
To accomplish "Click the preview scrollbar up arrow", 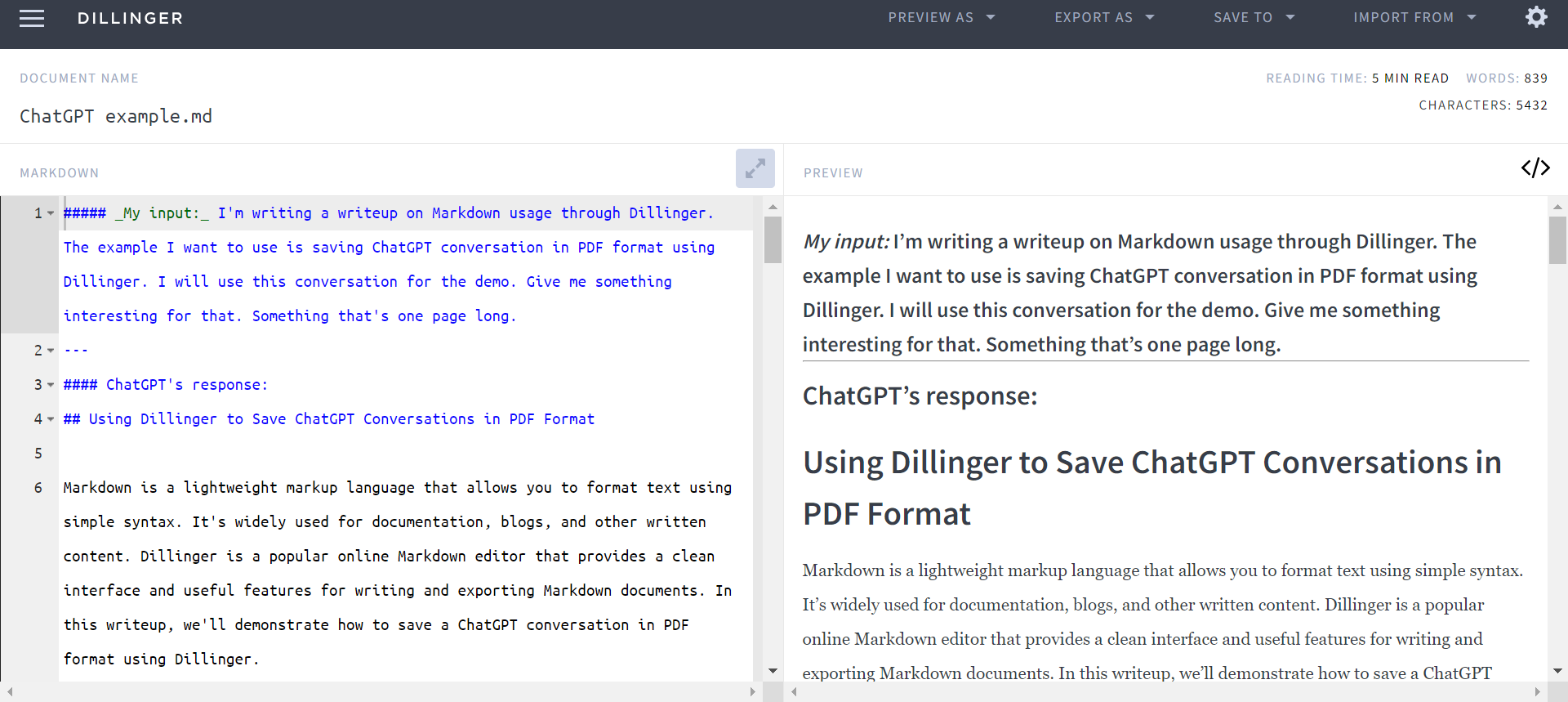I will point(1557,207).
